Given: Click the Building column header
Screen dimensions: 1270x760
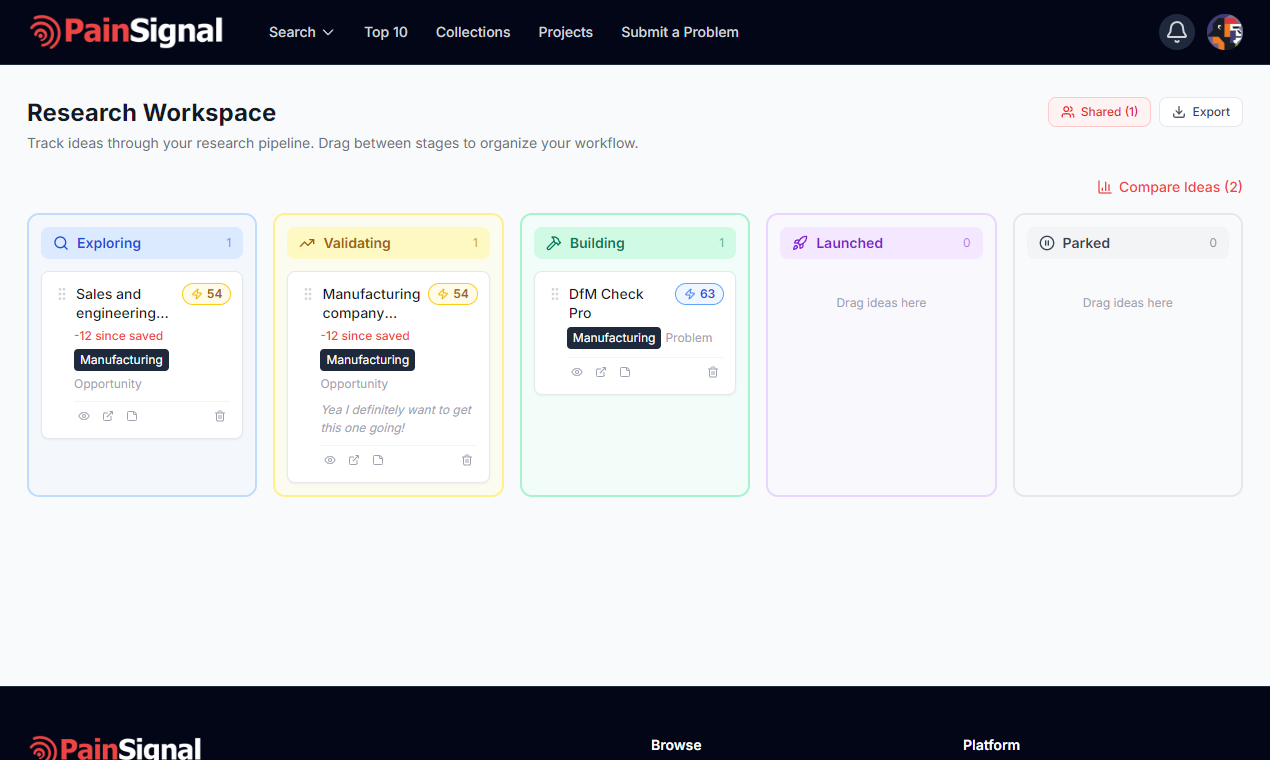Looking at the screenshot, I should click(x=635, y=243).
